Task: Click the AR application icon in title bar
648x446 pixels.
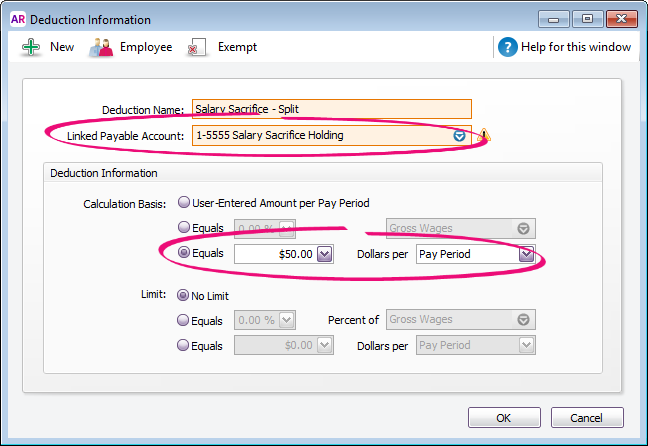Action: [x=17, y=19]
